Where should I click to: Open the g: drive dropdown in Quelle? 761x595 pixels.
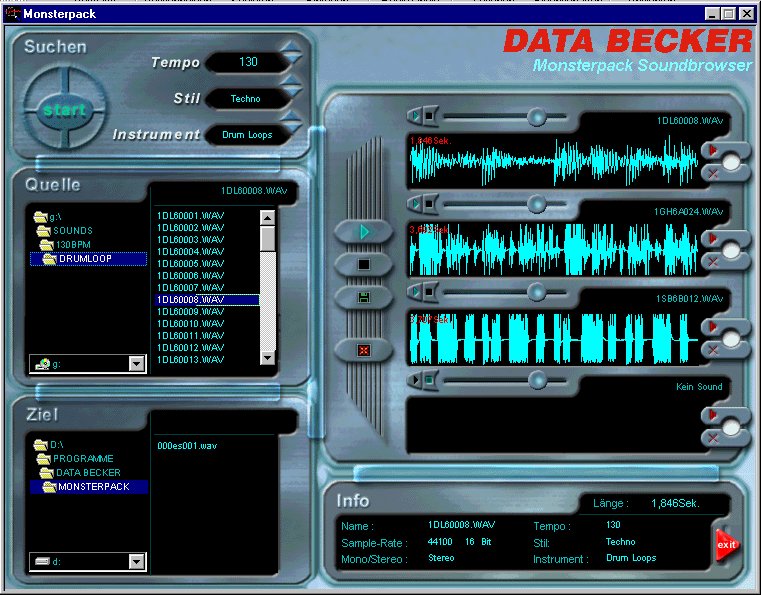[x=136, y=364]
